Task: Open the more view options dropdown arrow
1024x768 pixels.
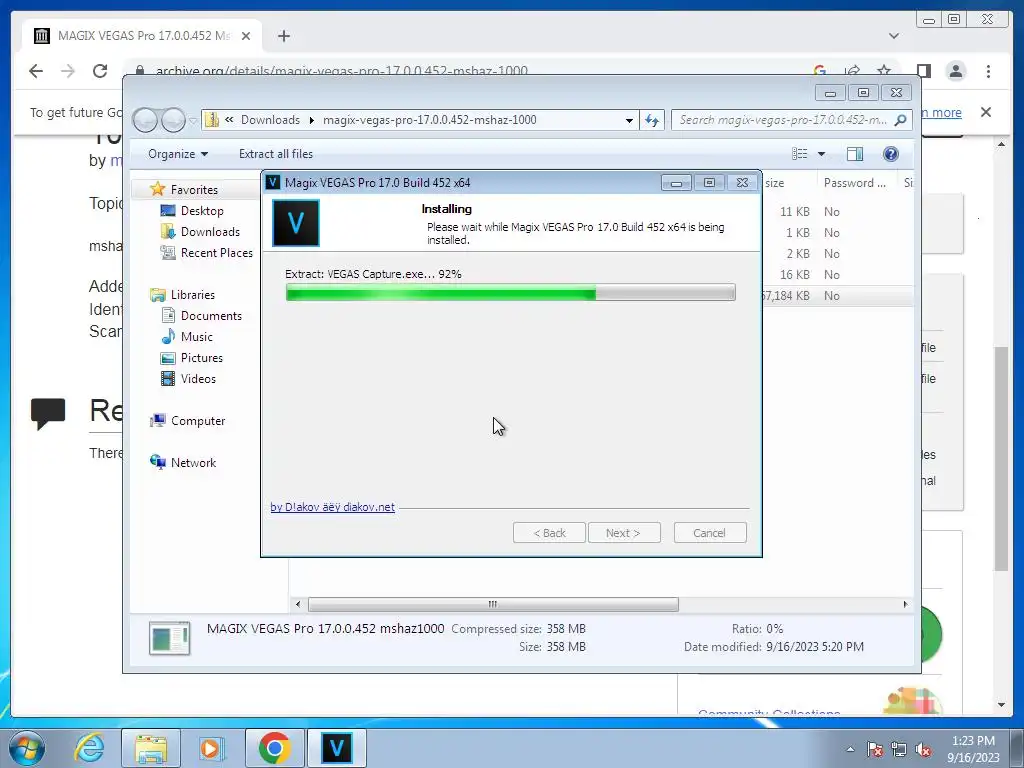Action: click(821, 154)
